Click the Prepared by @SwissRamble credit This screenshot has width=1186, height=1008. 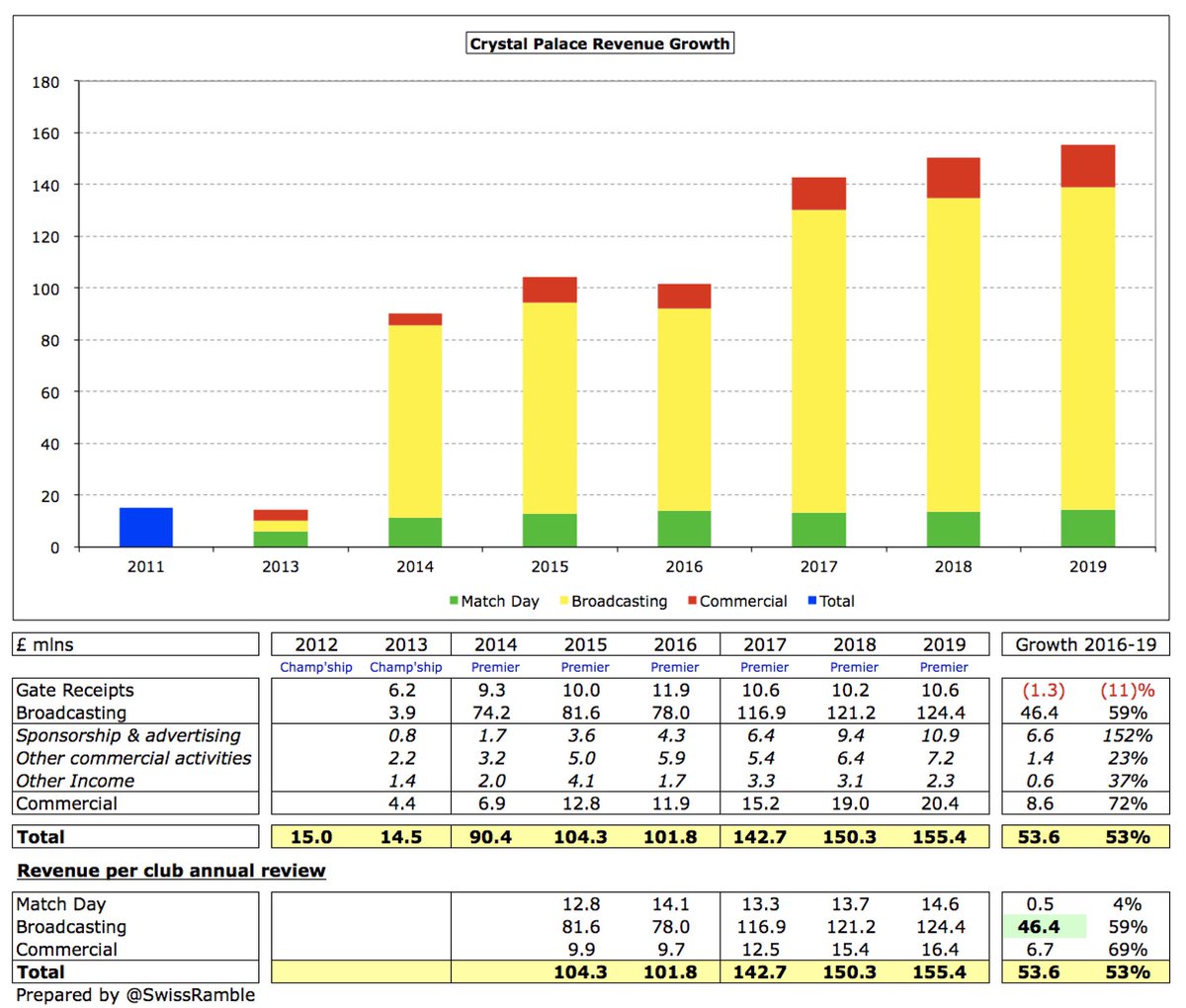[135, 995]
